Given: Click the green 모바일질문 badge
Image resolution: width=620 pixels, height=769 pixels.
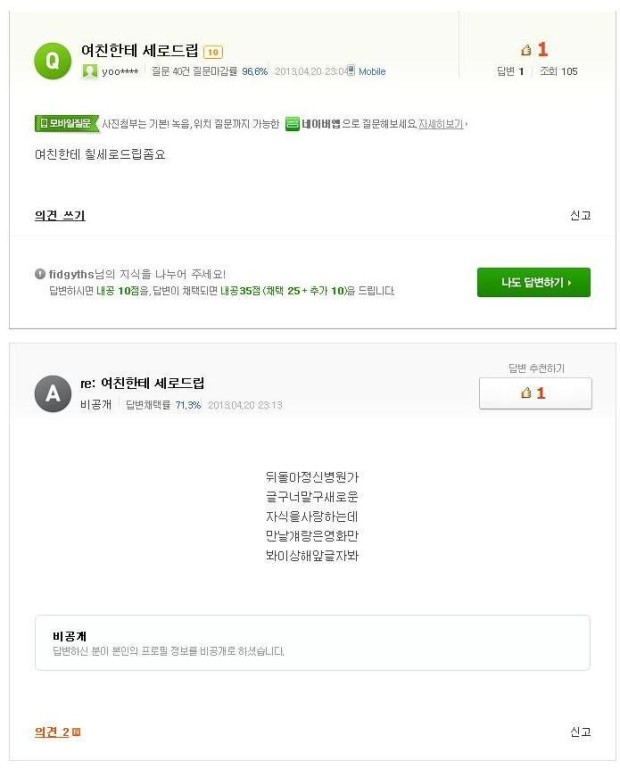Looking at the screenshot, I should (67, 123).
